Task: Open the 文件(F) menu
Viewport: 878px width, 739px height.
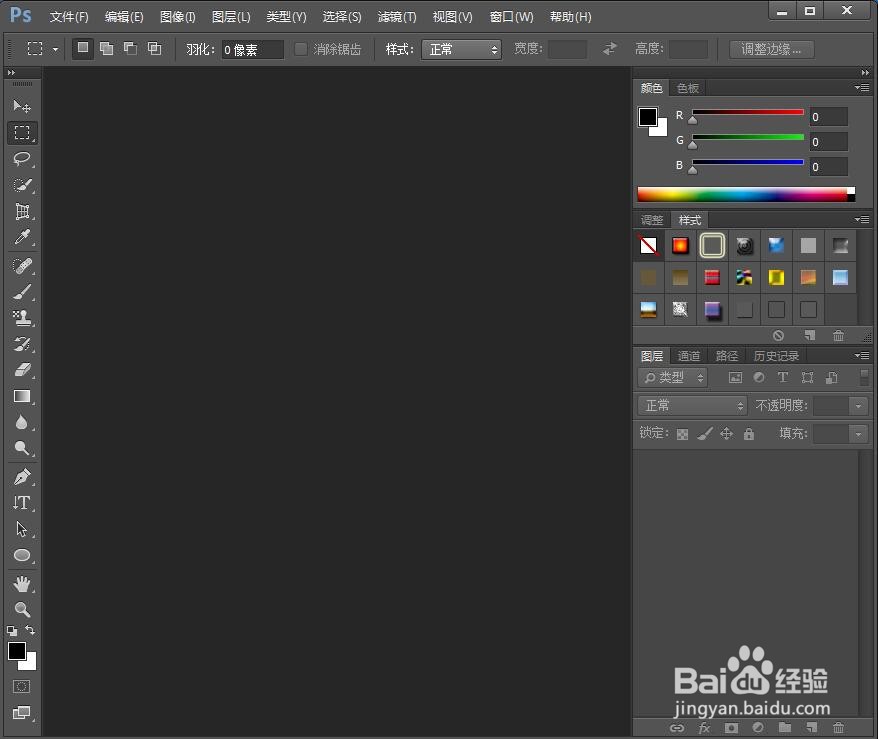Action: pyautogui.click(x=69, y=17)
